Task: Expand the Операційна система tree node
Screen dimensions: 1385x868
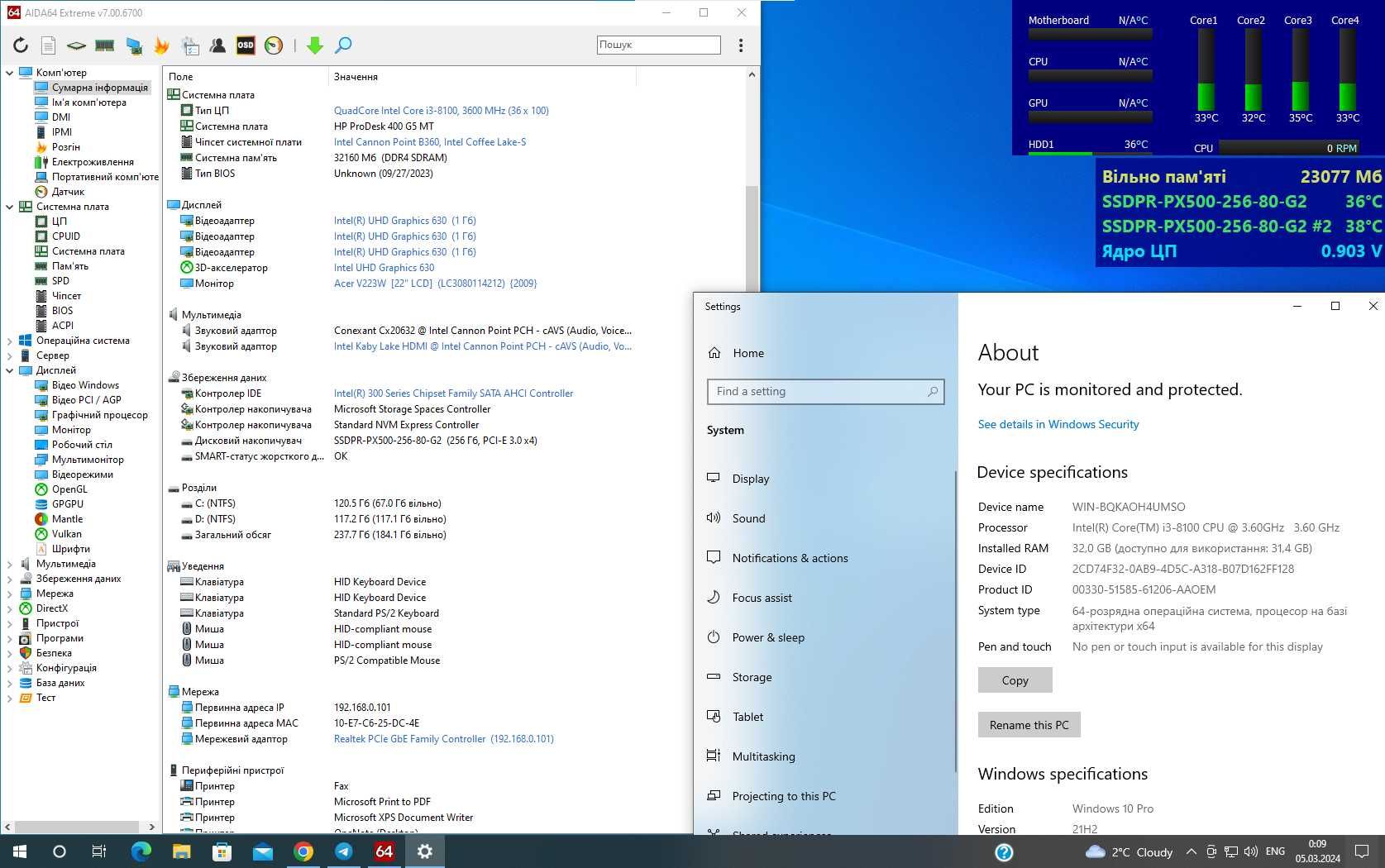Action: (x=9, y=341)
